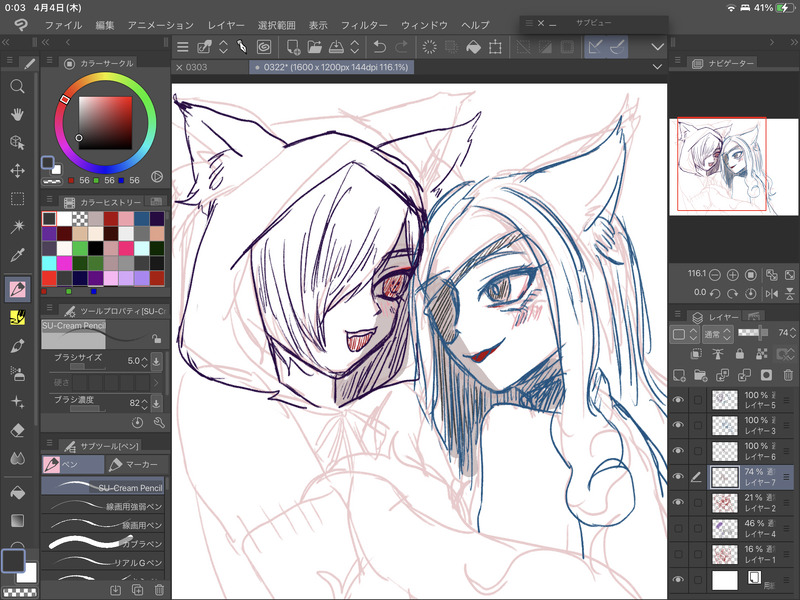Click the Navigator zoom out icon

tap(715, 275)
